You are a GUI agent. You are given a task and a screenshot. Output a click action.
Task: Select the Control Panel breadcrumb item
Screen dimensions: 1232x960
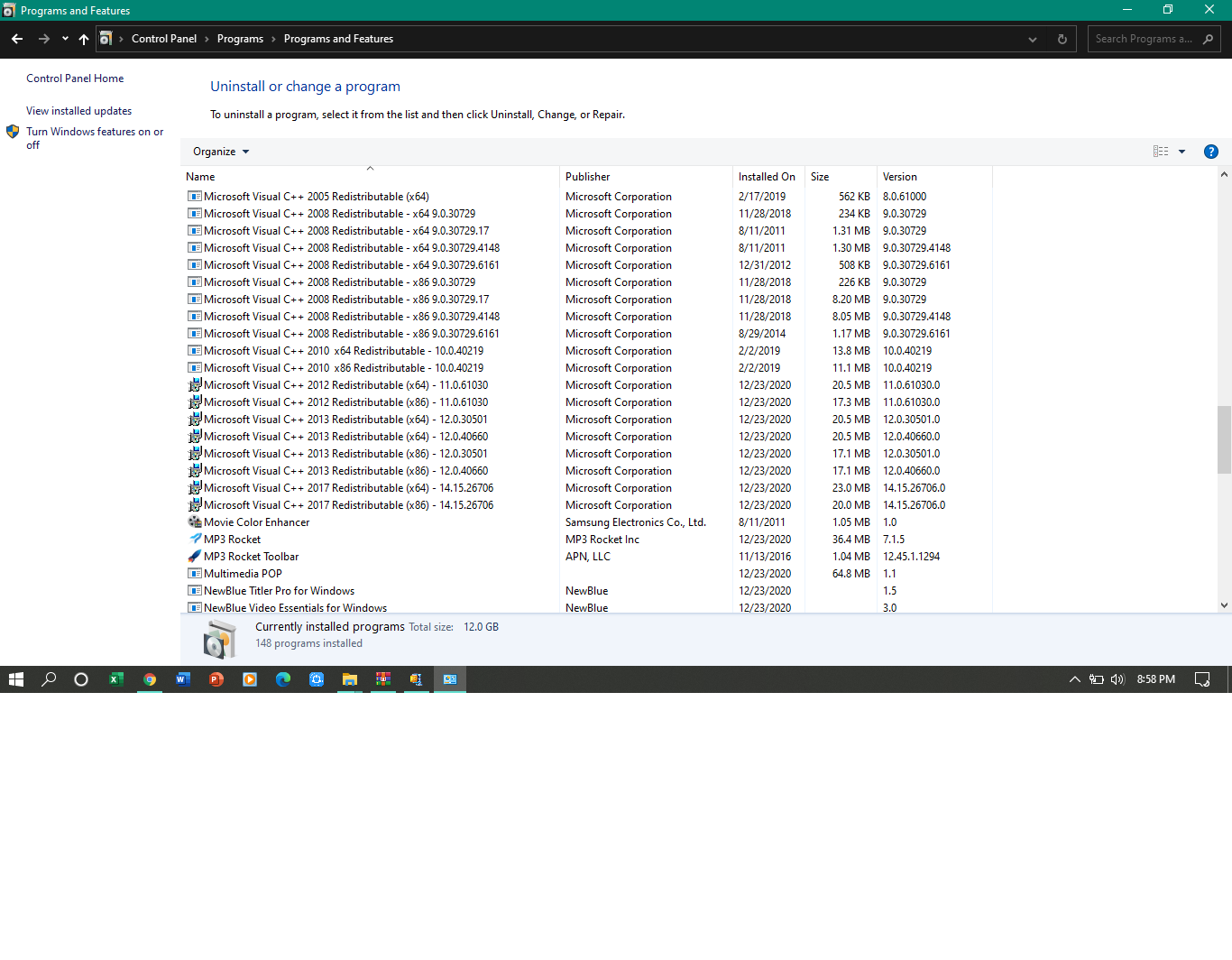[x=164, y=39]
